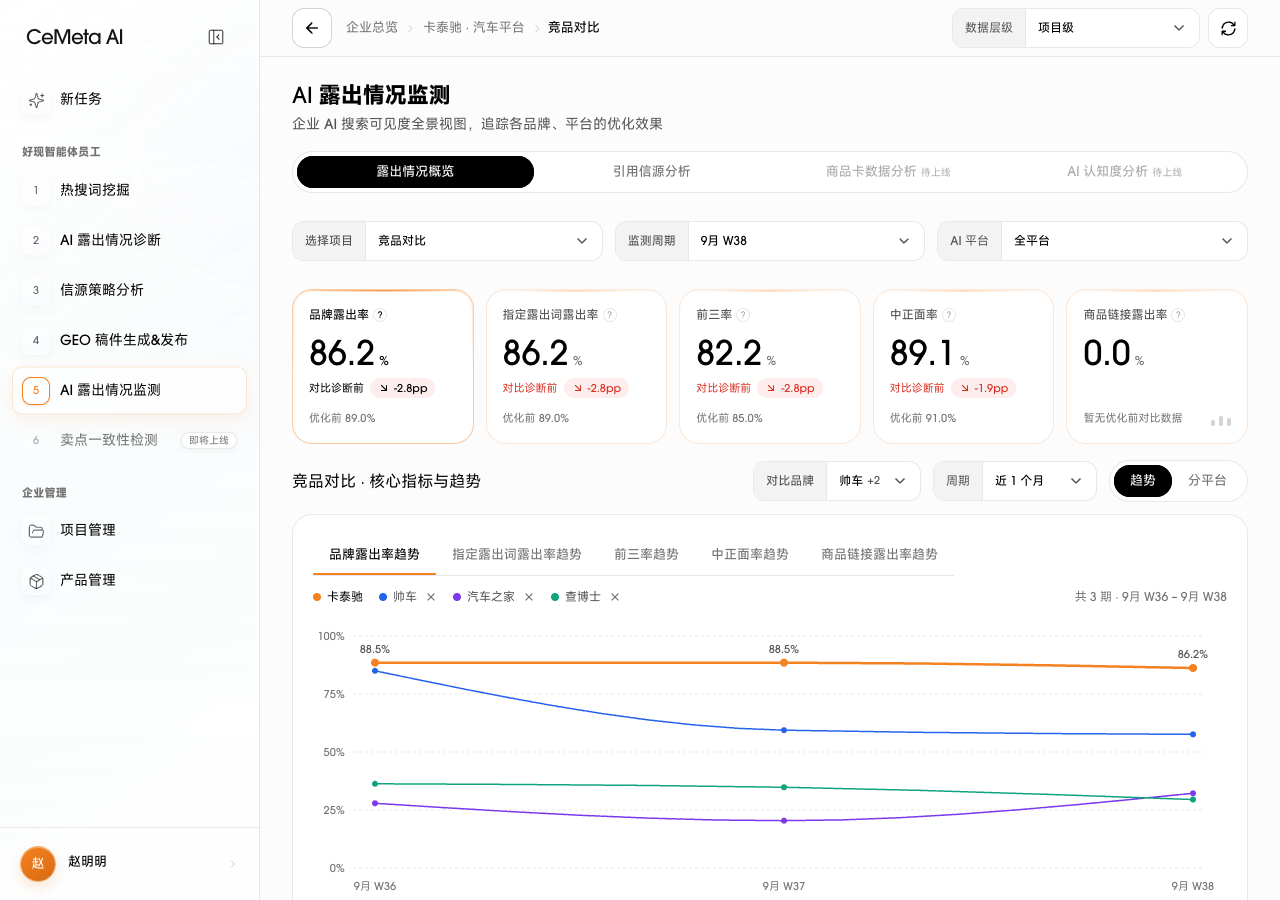Go to 卡泰驰 · 汽车平台 breadcrumb

[473, 28]
